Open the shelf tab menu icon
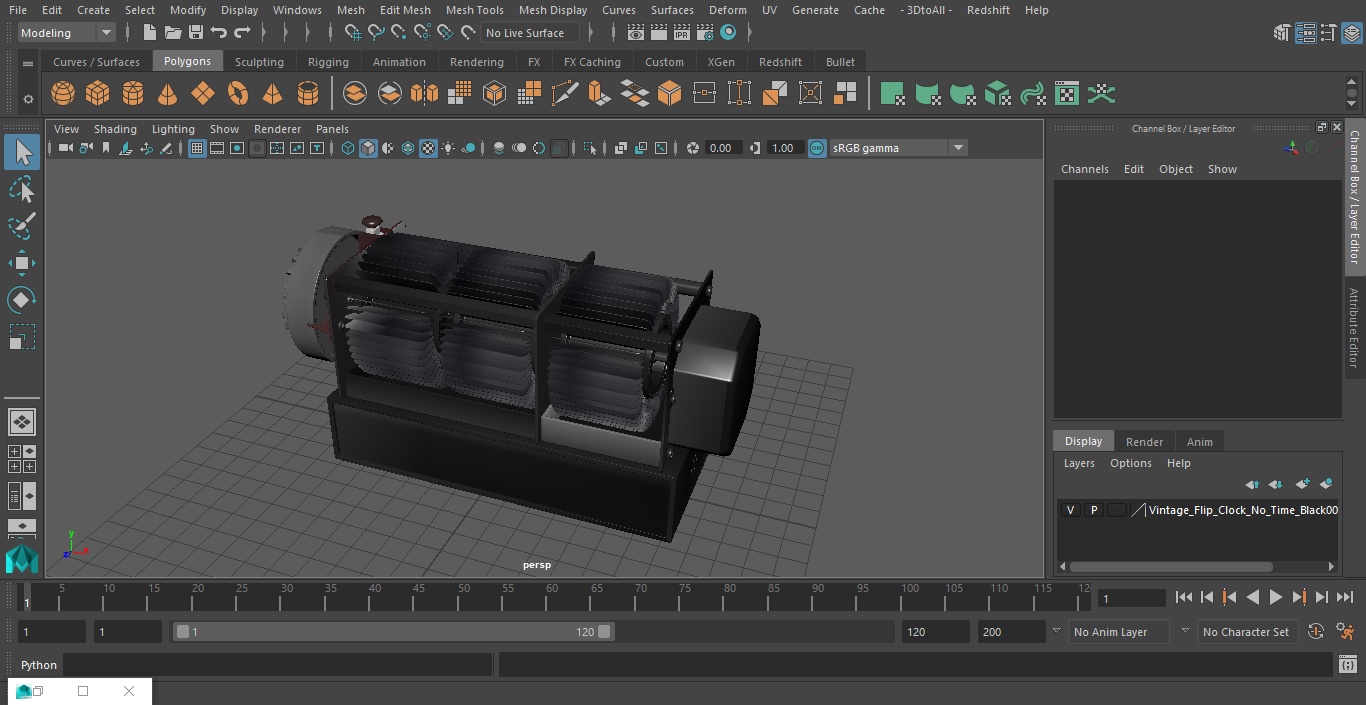The width and height of the screenshot is (1366, 705). [28, 63]
